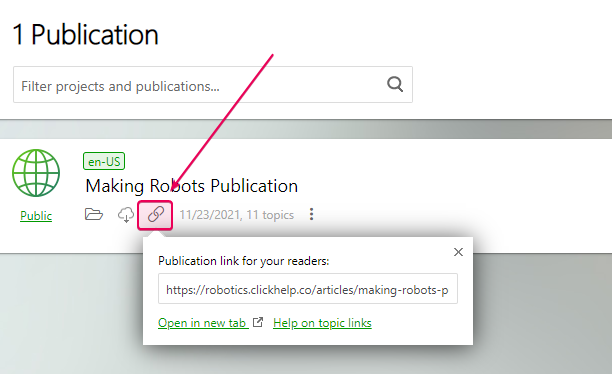
Task: Select the publication URL text field
Action: pos(308,289)
